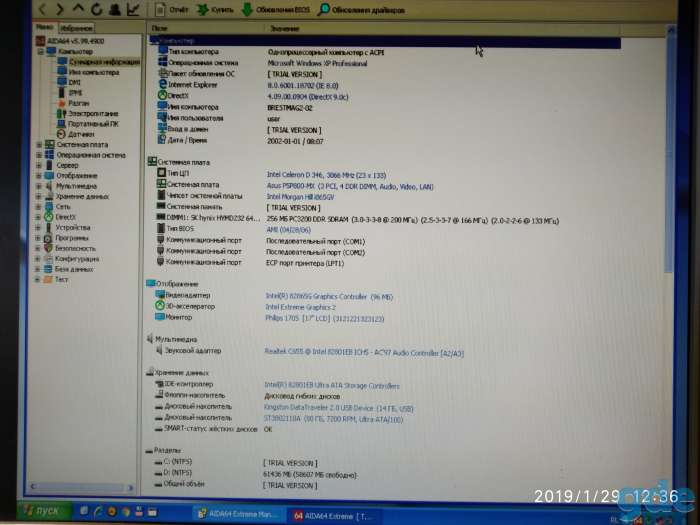Image resolution: width=700 pixels, height=525 pixels.
Task: Select the Электропитание tree item
Action: tap(88, 113)
